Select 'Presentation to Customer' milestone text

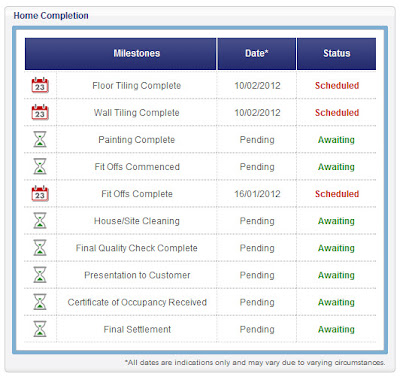(137, 275)
